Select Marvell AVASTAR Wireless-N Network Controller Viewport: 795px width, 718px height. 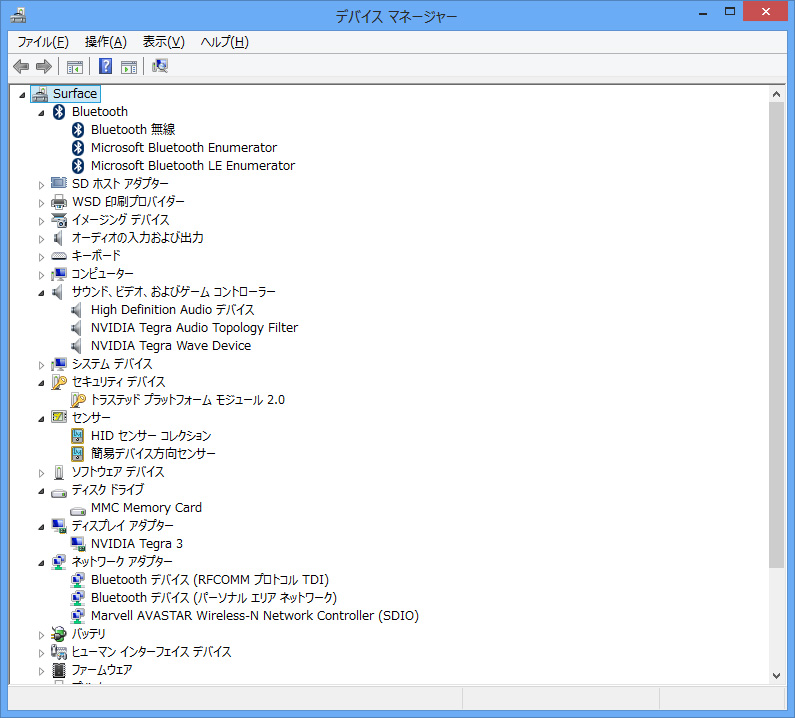[x=254, y=616]
